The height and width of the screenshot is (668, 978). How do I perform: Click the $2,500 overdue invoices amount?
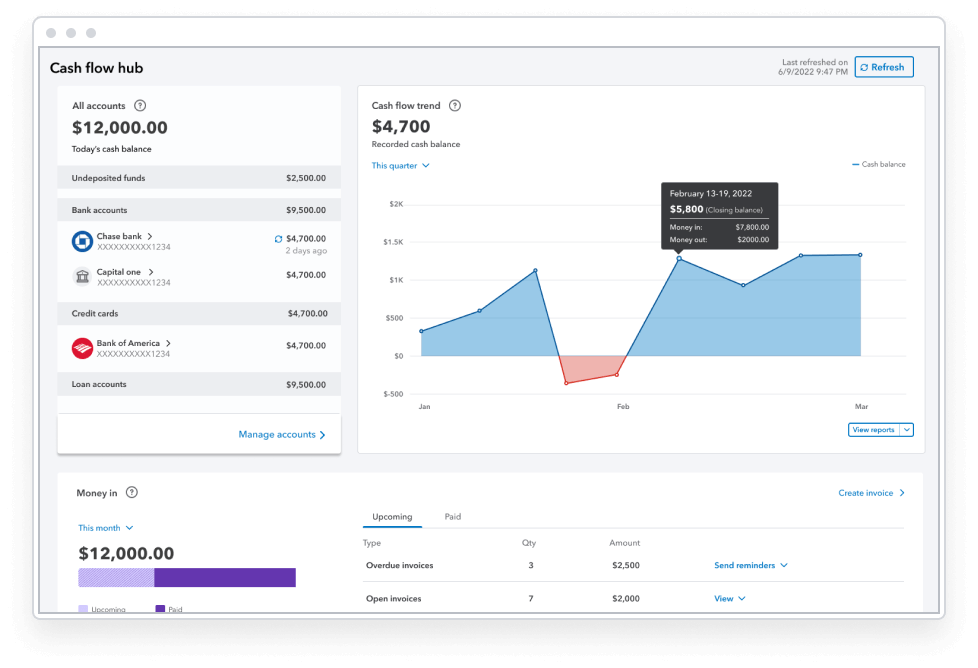pyautogui.click(x=626, y=565)
